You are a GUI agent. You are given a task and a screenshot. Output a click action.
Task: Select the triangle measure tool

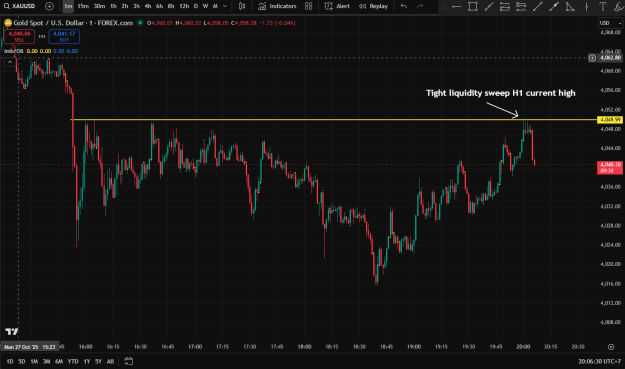[x=570, y=6]
